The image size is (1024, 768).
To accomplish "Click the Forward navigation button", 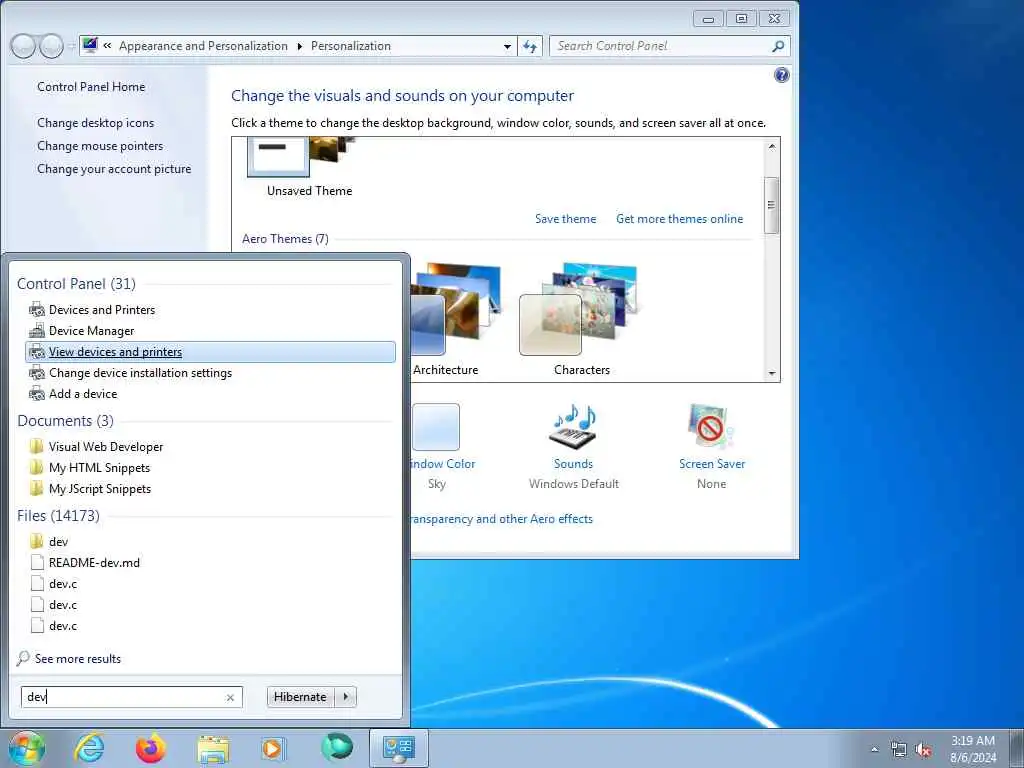I will pyautogui.click(x=51, y=46).
